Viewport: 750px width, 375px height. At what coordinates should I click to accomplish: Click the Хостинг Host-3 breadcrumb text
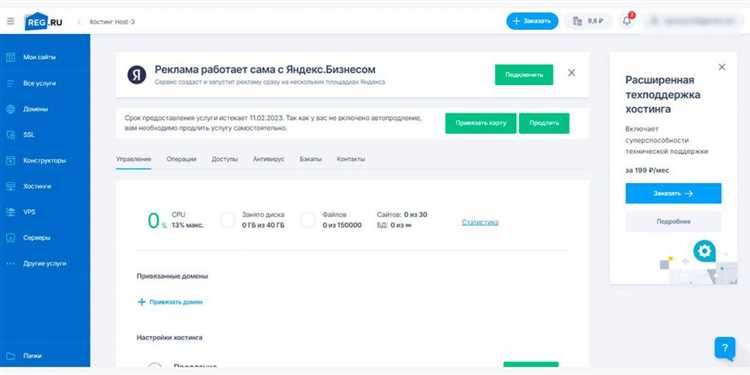[x=112, y=22]
